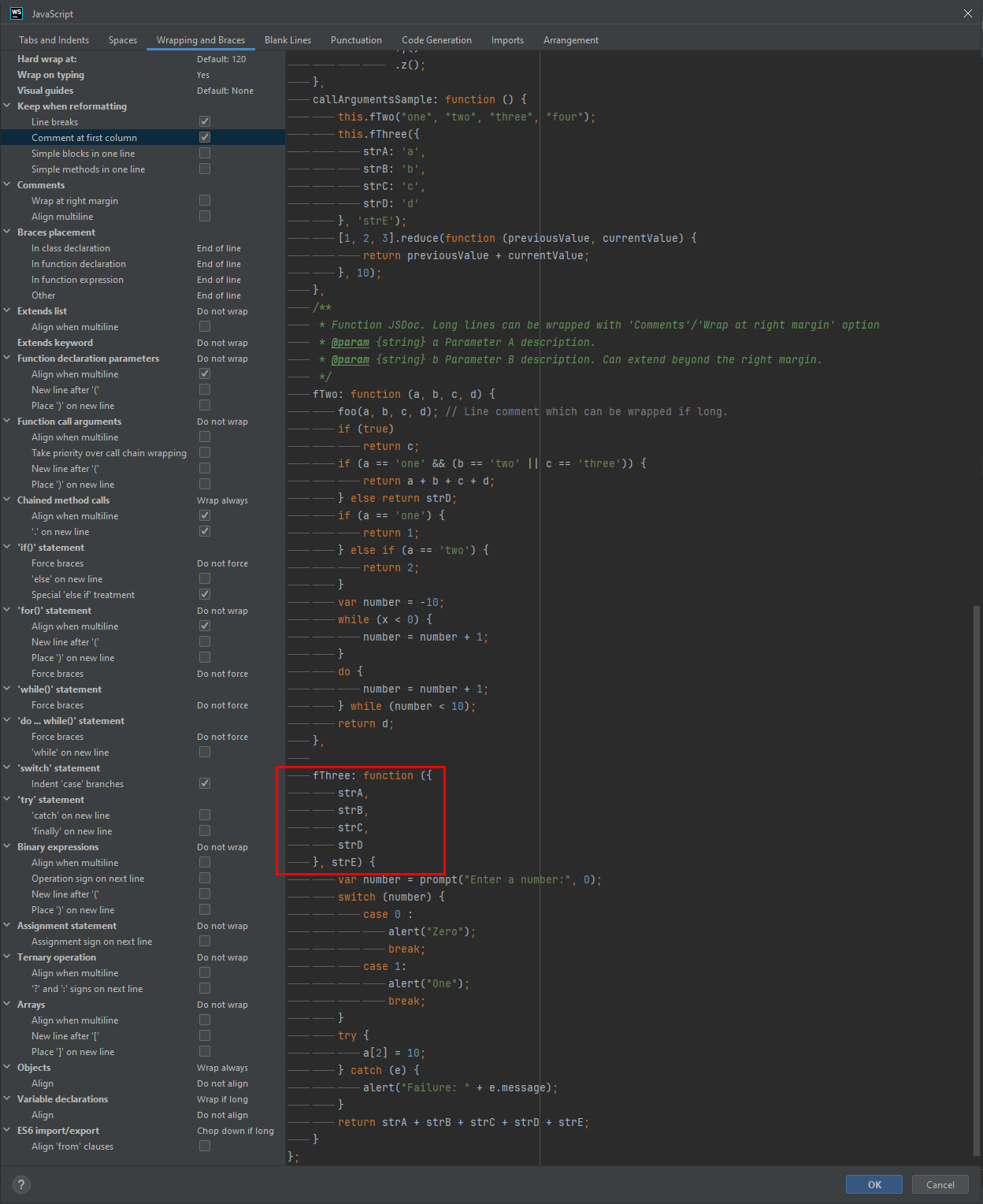The image size is (983, 1204).
Task: Switch to the Spaces tab
Action: tap(123, 40)
